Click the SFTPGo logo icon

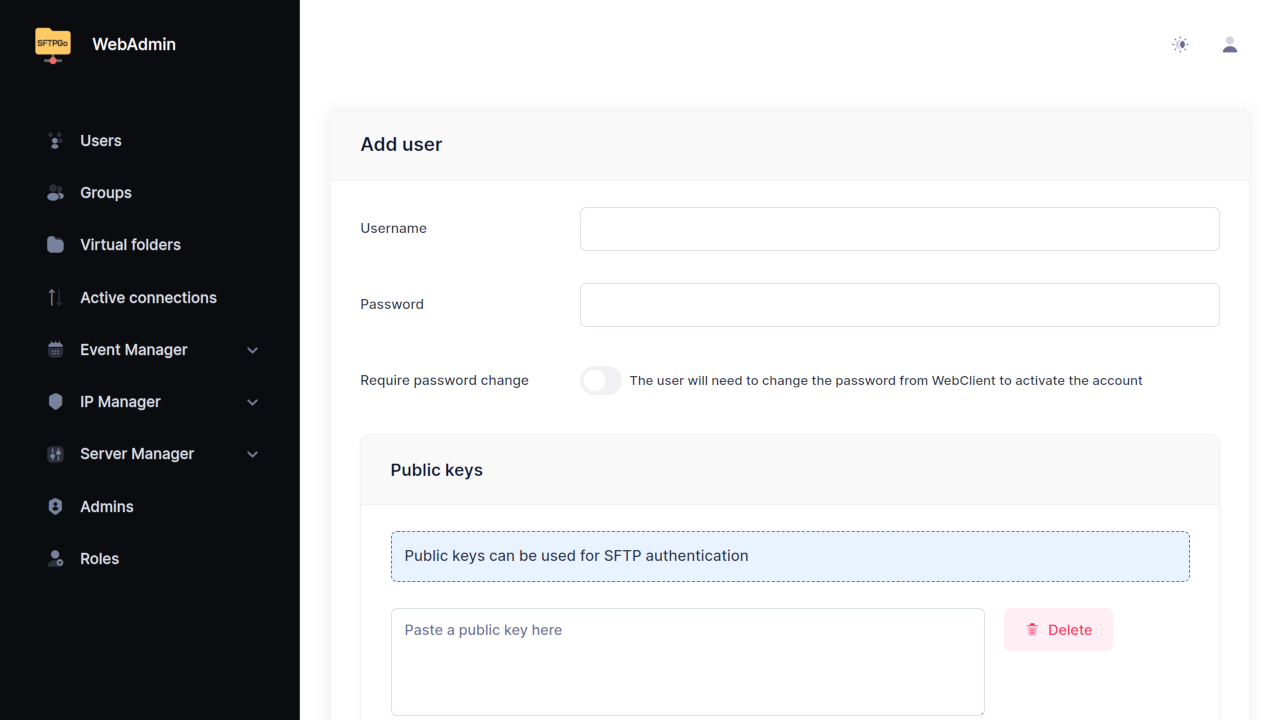[53, 44]
